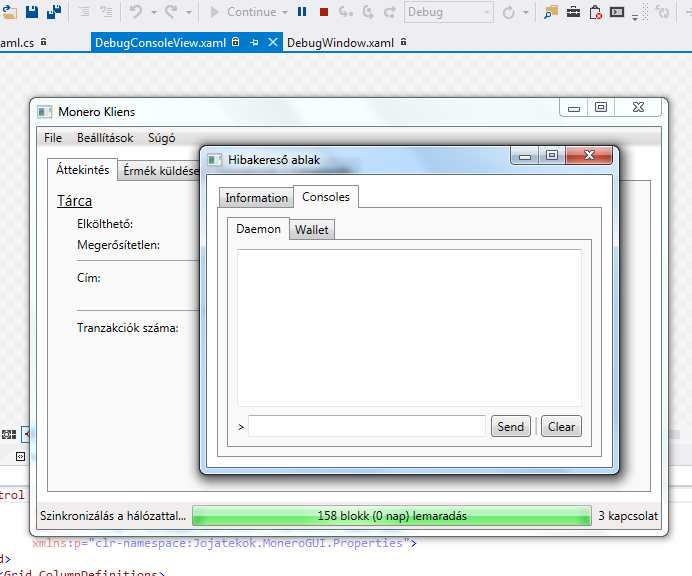The width and height of the screenshot is (692, 576).
Task: Click the Save All toolbar icon
Action: click(x=53, y=12)
